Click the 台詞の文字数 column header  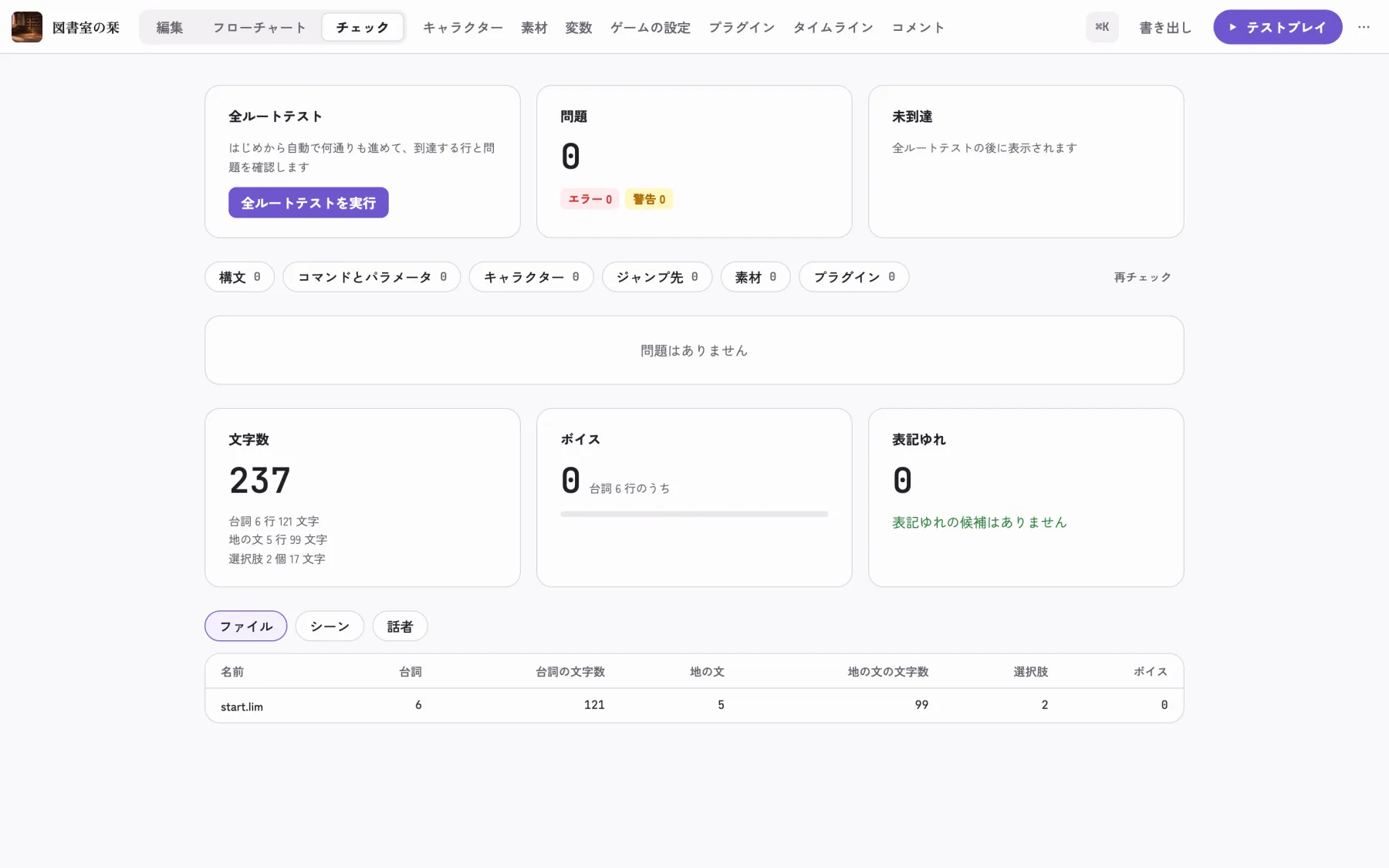(570, 671)
